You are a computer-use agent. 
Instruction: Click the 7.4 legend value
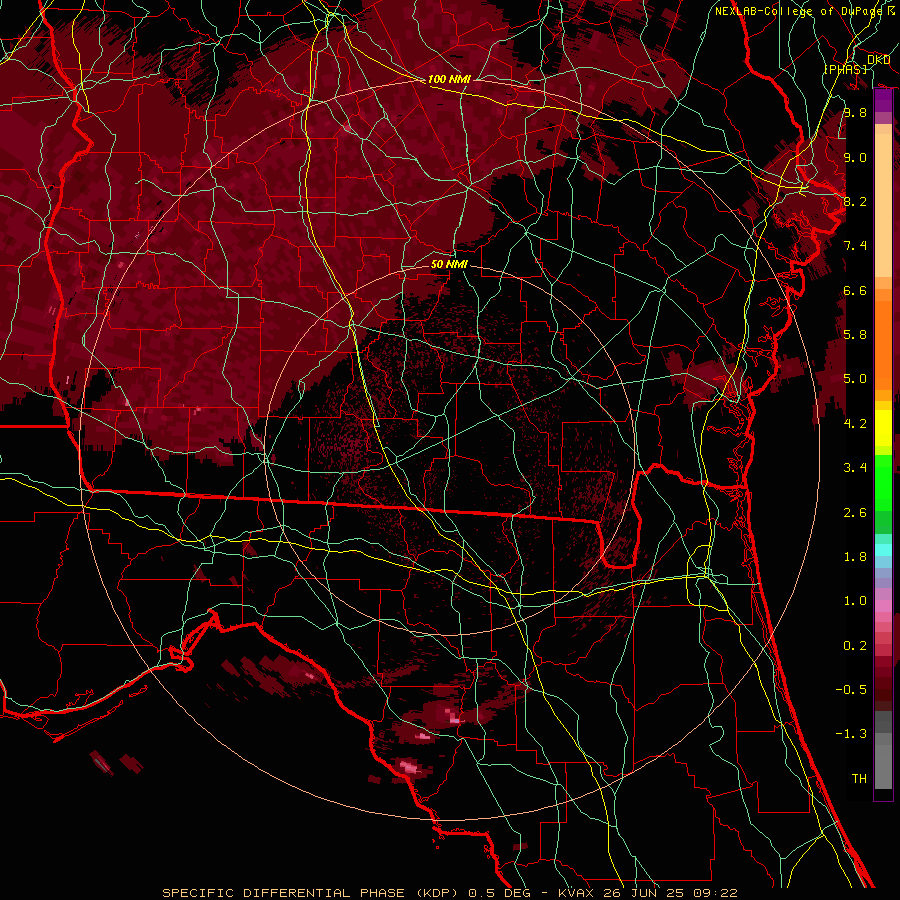(x=855, y=246)
